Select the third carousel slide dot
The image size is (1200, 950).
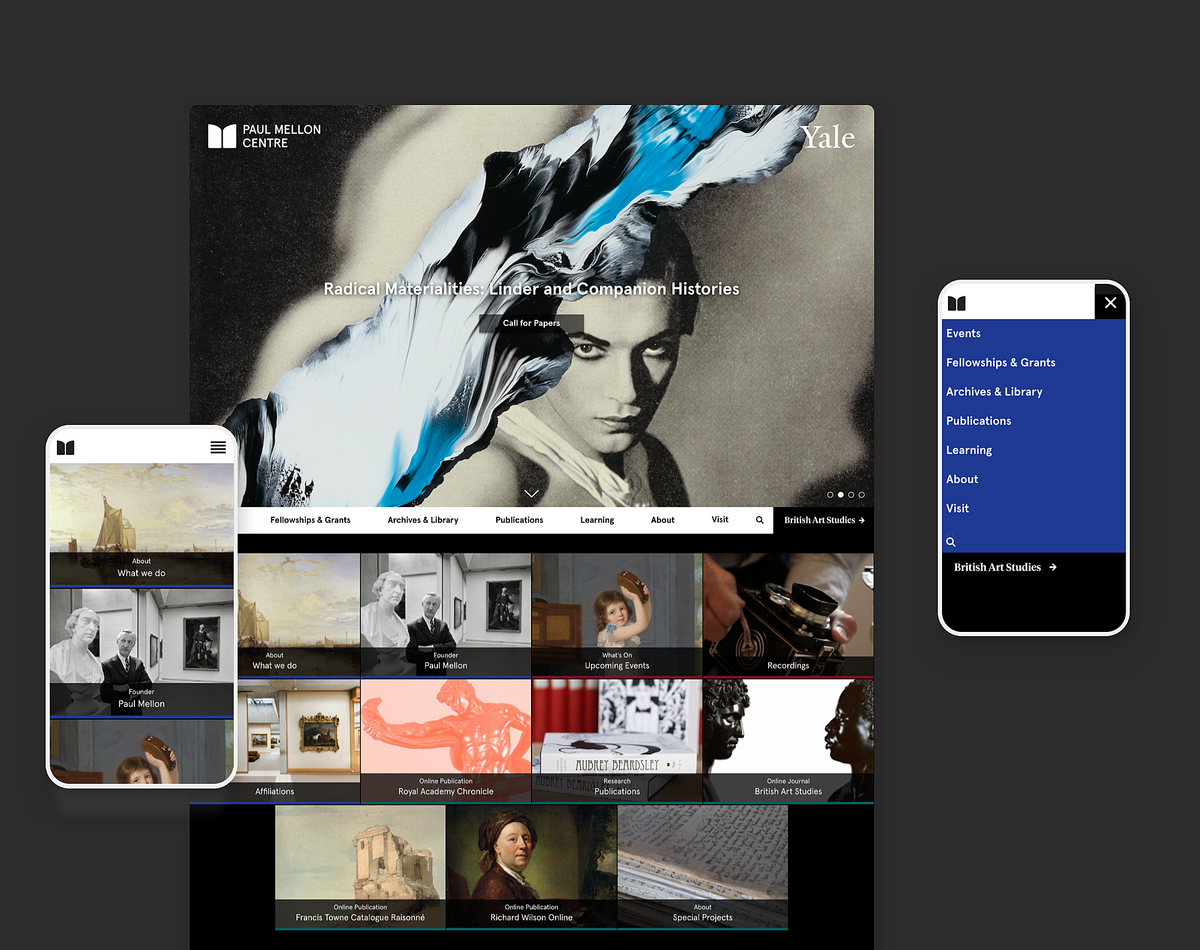pos(851,495)
